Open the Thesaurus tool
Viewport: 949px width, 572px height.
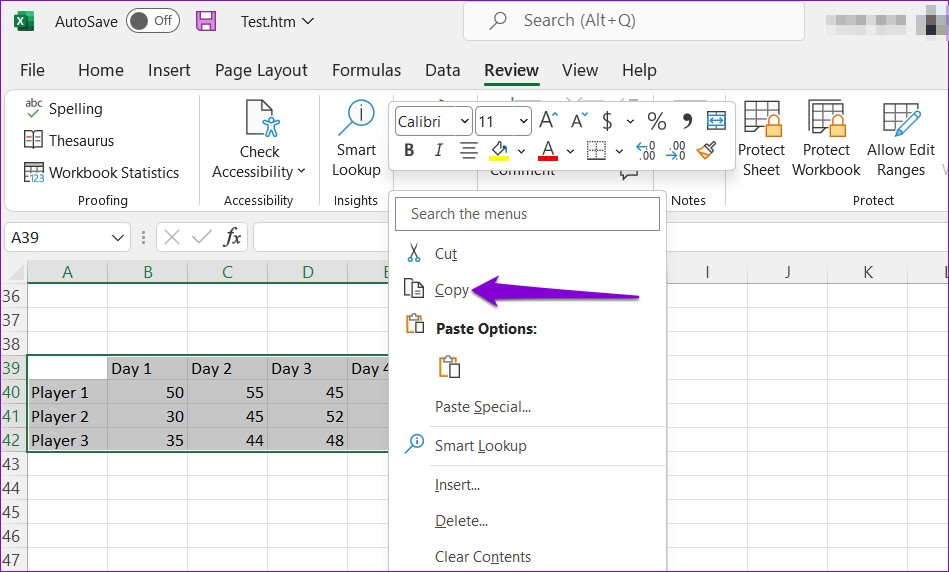tap(68, 140)
